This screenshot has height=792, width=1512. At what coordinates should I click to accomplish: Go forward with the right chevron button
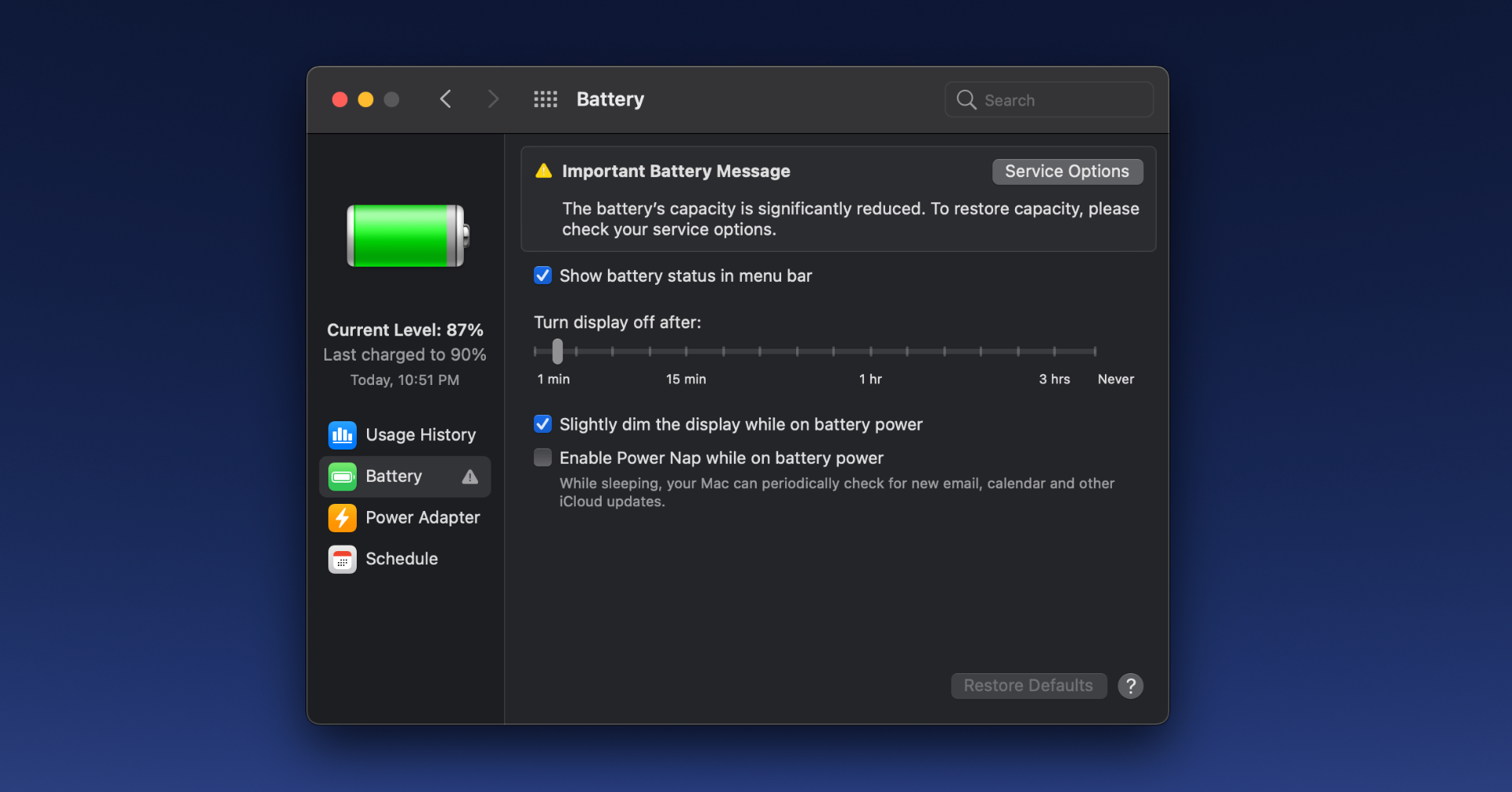pos(493,99)
